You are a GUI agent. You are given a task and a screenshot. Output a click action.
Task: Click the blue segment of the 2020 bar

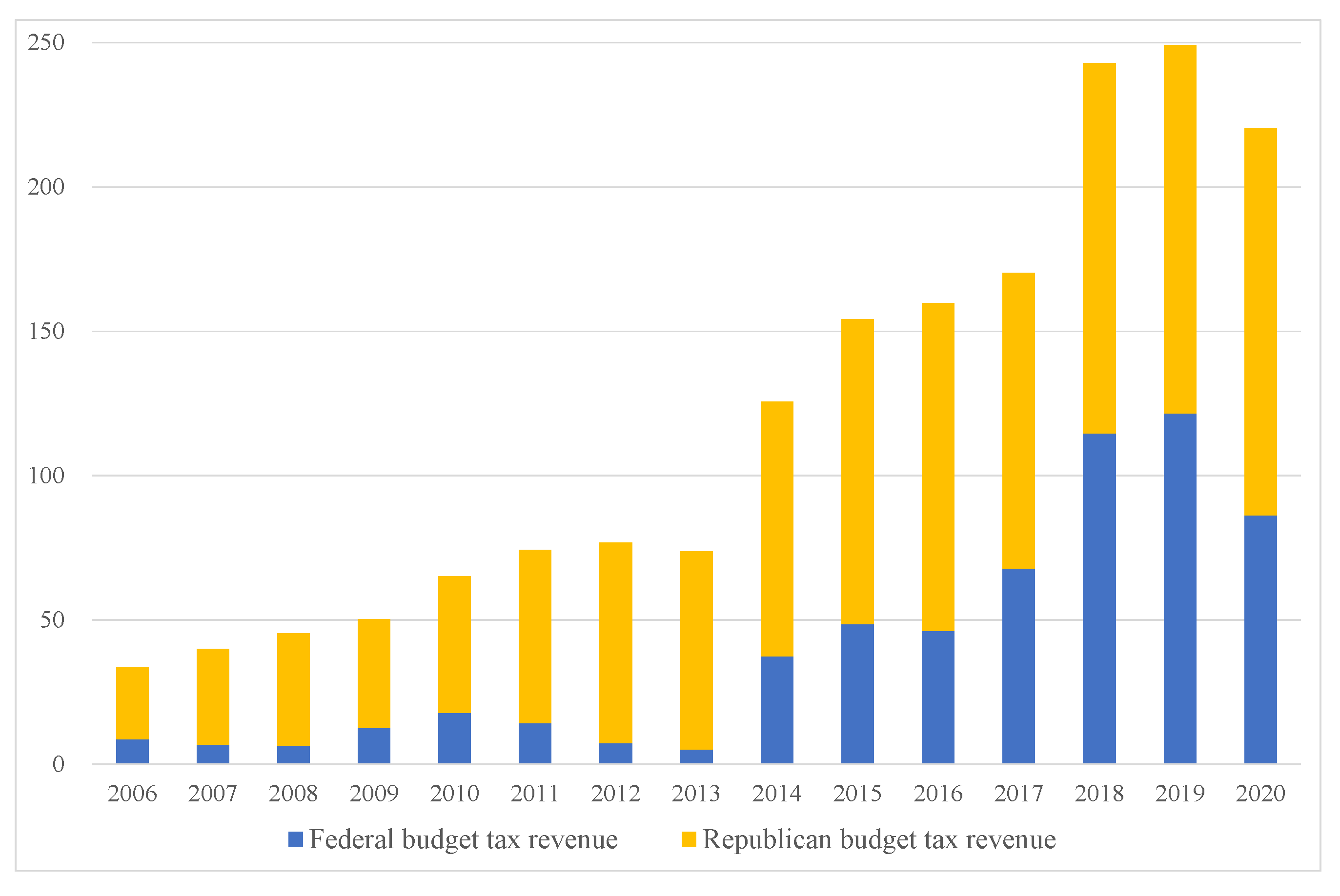[x=1260, y=639]
